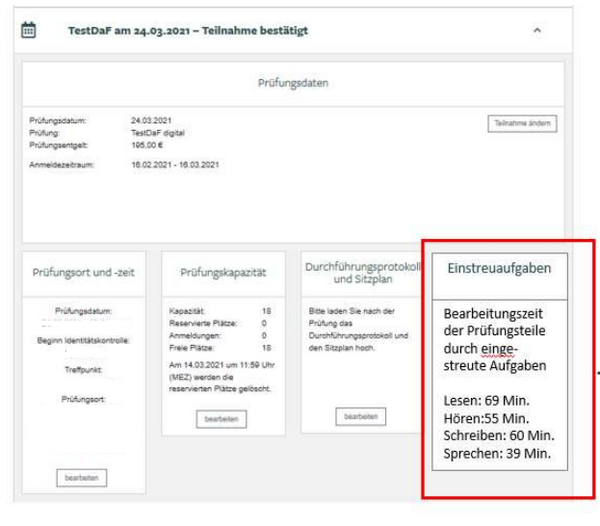Screen dimensions: 600x526
Task: Select the exam date value 24.03.2021
Action: tap(151, 121)
